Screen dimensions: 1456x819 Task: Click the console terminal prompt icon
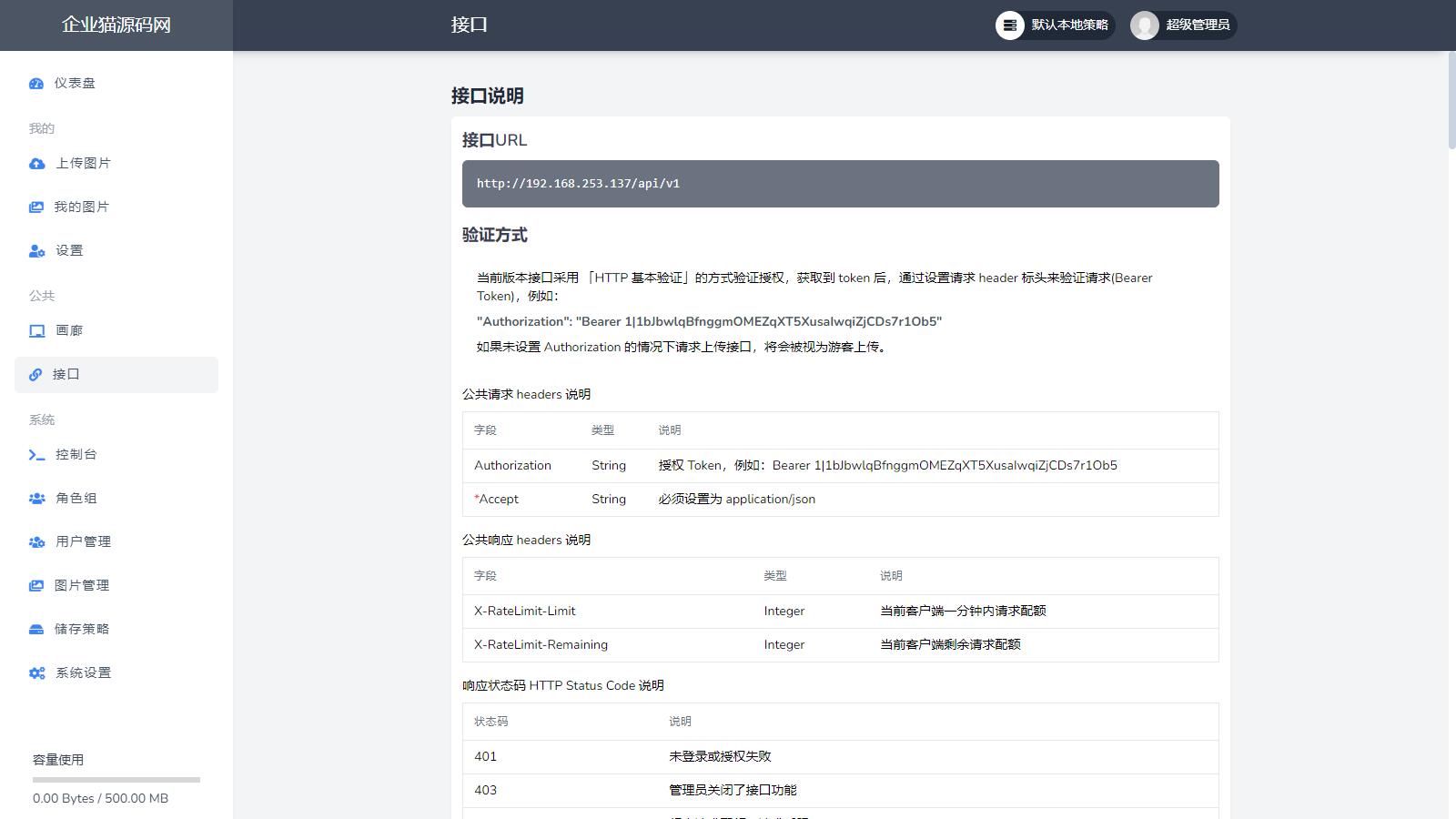coord(36,455)
